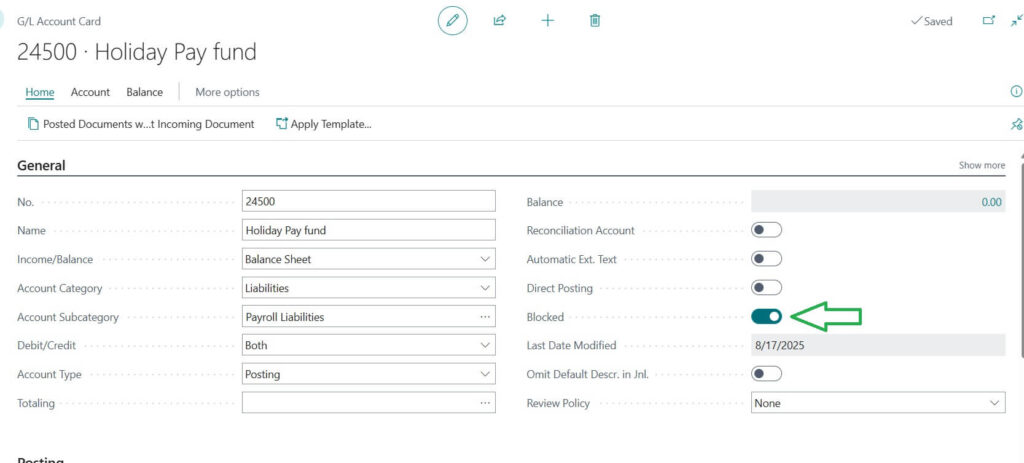Click the share icon in header
1024x463 pixels.
coord(499,21)
